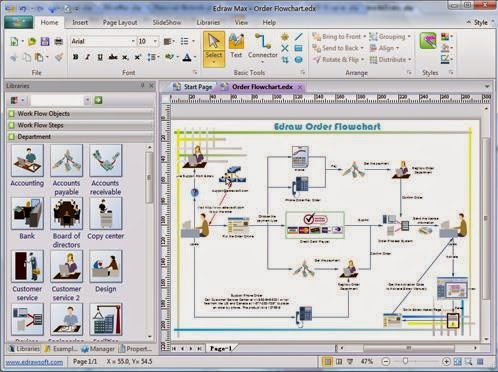498x372 pixels.
Task: Open the www.edrawsoft.com link
Action: pyautogui.click(x=34, y=362)
